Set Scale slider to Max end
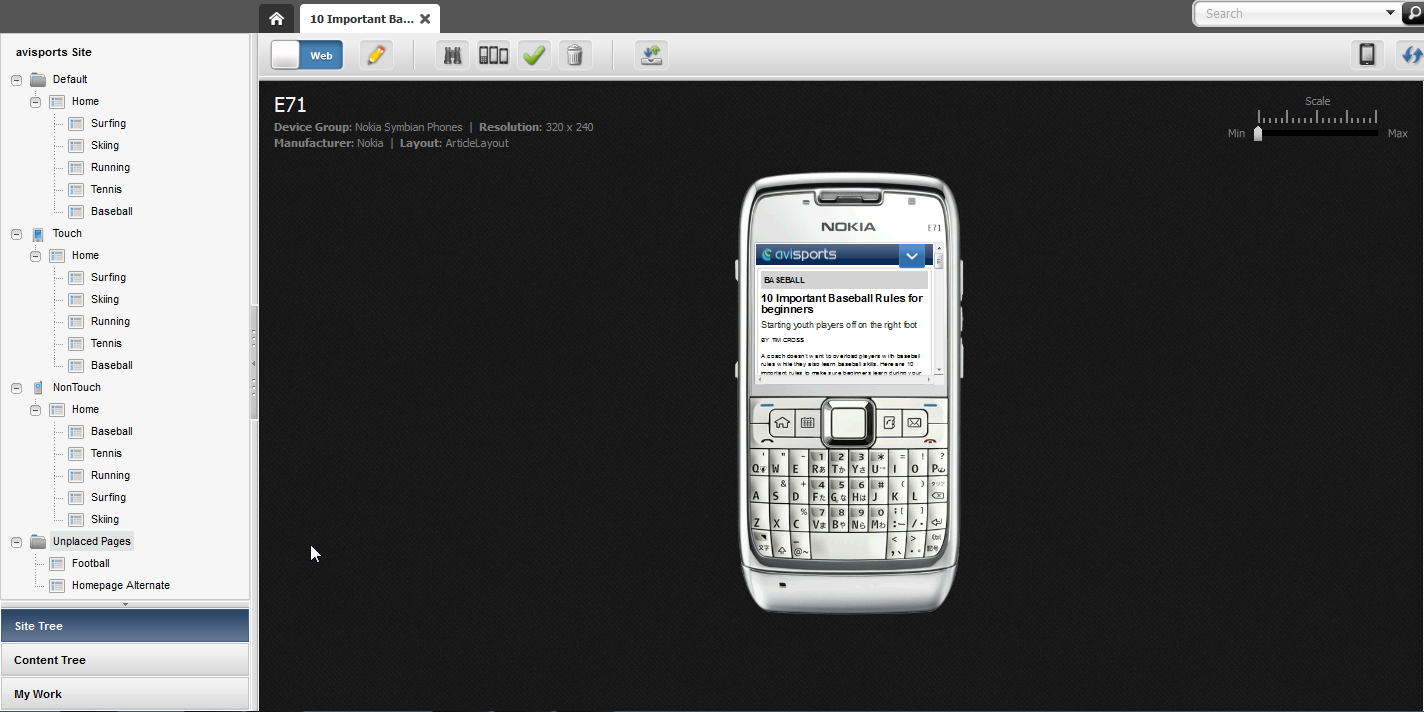The height and width of the screenshot is (712, 1424). click(x=1377, y=133)
